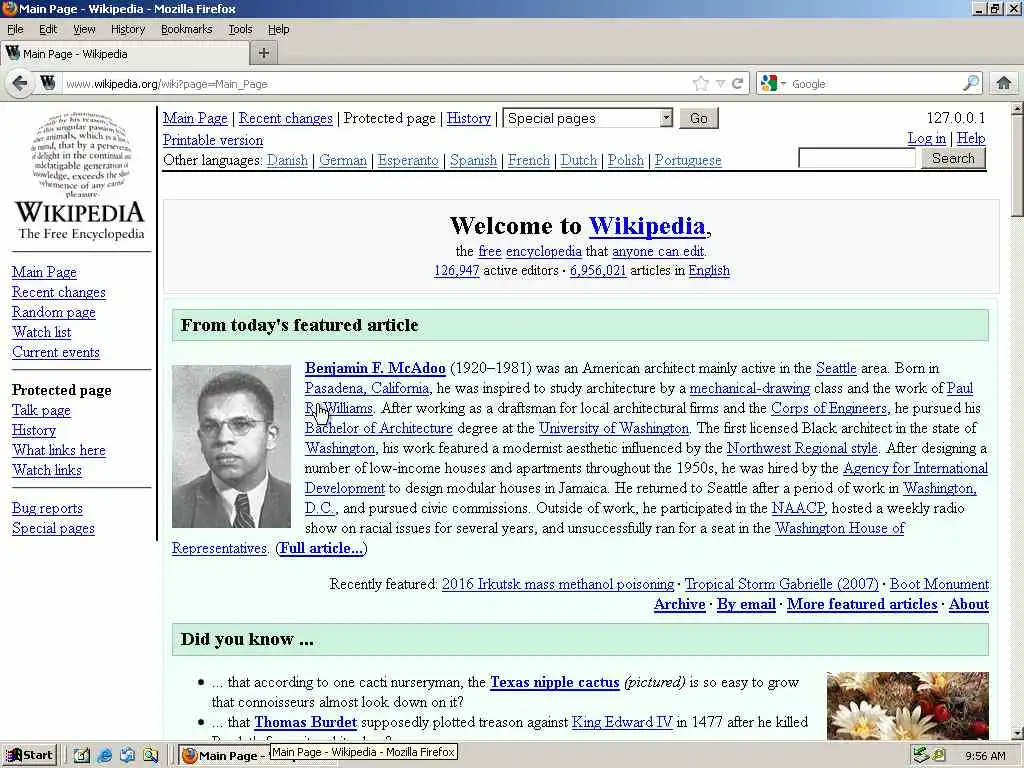Click the Benjamin McAdoo portrait photo
Image resolution: width=1024 pixels, height=768 pixels.
[231, 446]
